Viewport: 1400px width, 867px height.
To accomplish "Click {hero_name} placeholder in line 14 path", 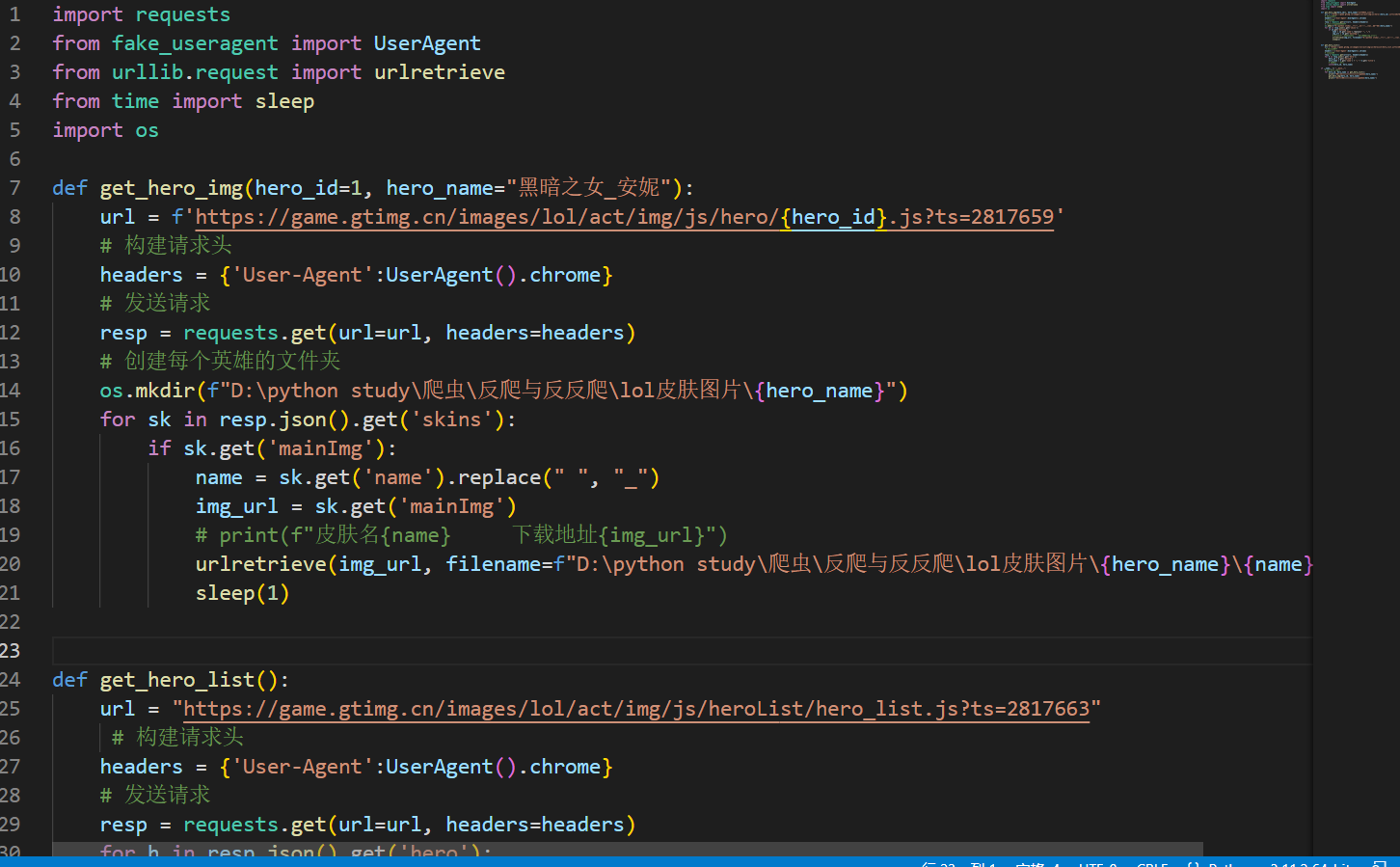I will [x=820, y=391].
